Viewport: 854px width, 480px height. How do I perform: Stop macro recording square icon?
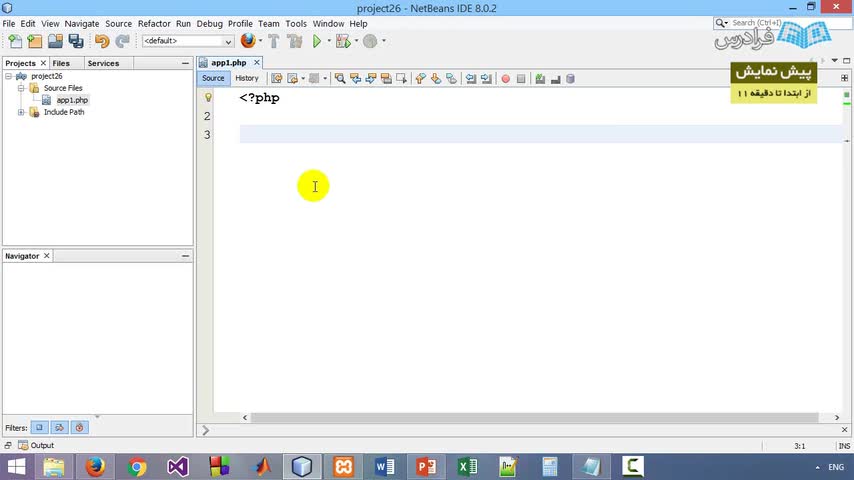point(521,78)
